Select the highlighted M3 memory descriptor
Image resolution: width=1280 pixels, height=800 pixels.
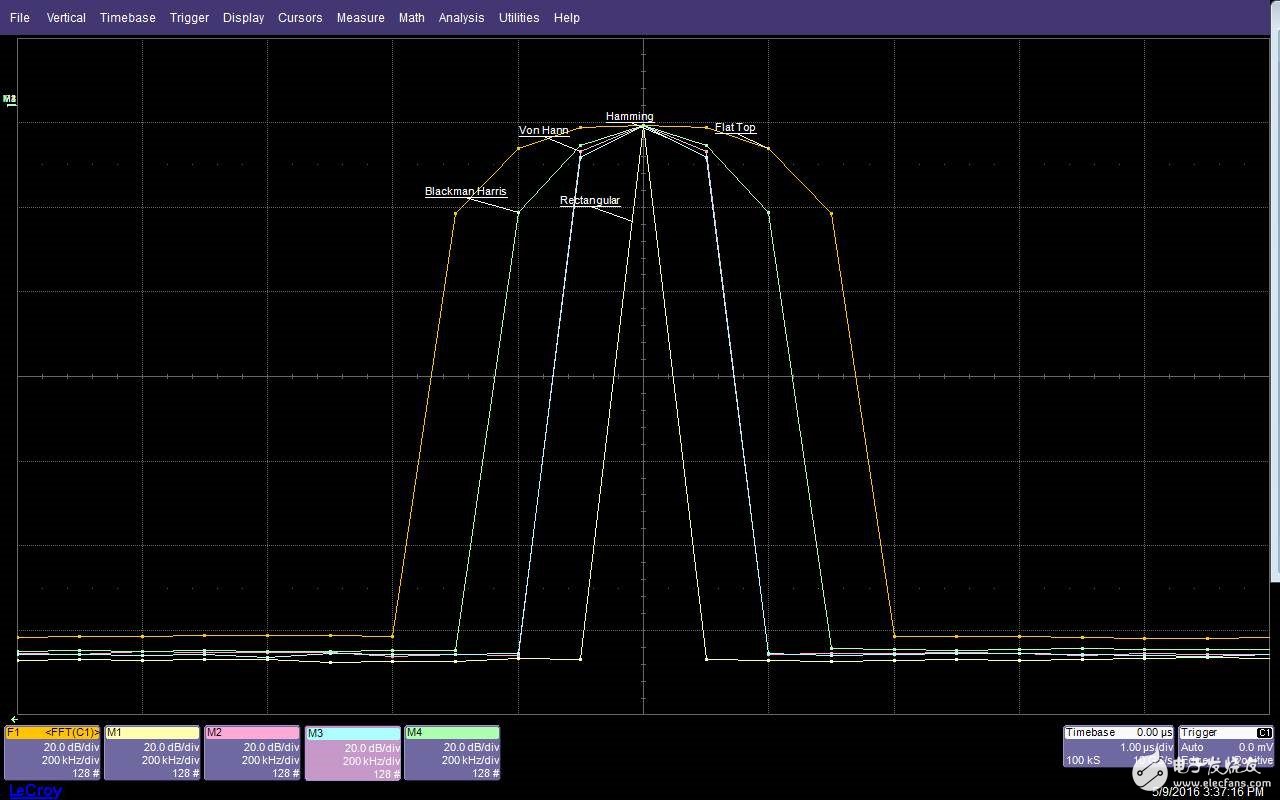(352, 754)
